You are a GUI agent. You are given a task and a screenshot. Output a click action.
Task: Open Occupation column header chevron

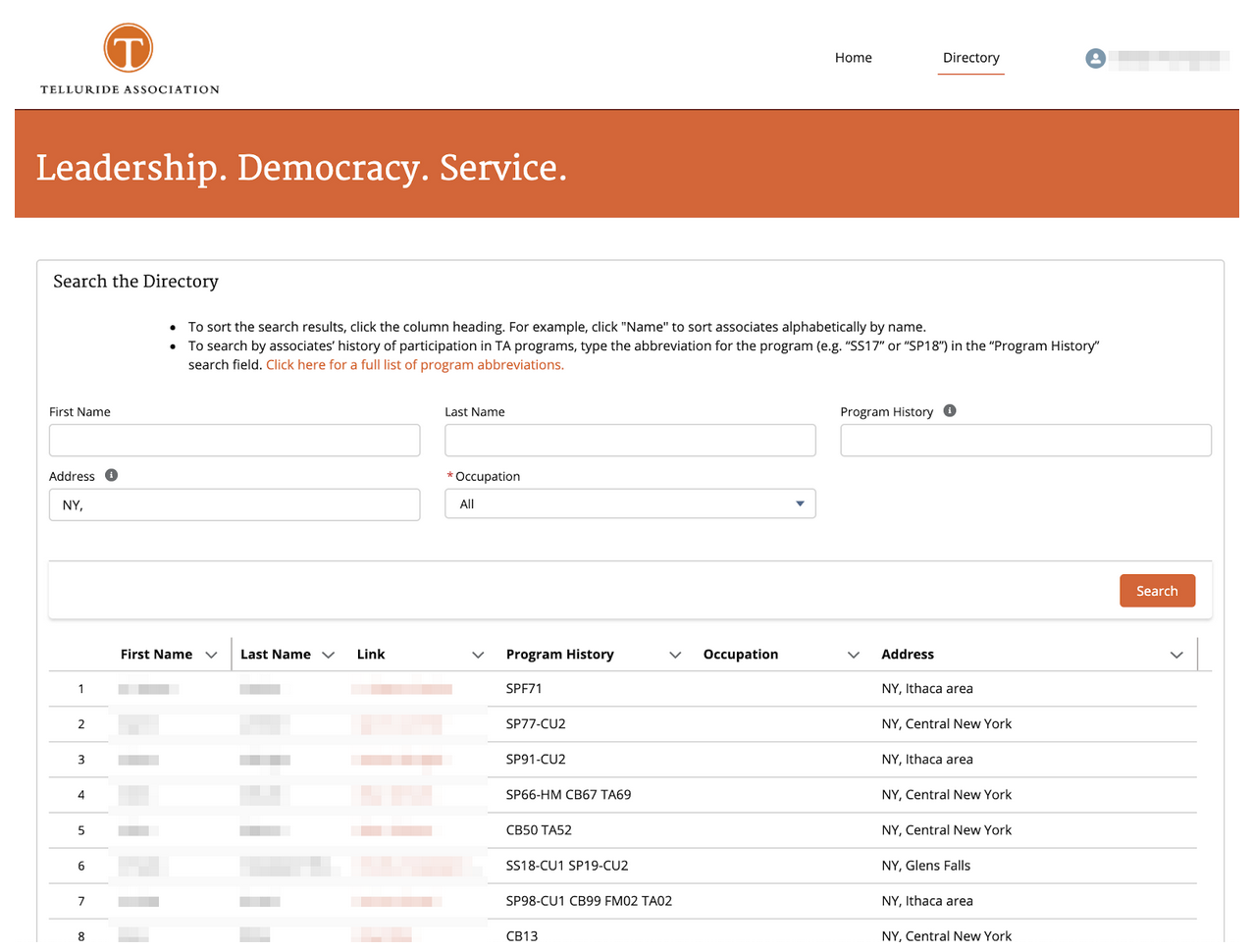(854, 656)
